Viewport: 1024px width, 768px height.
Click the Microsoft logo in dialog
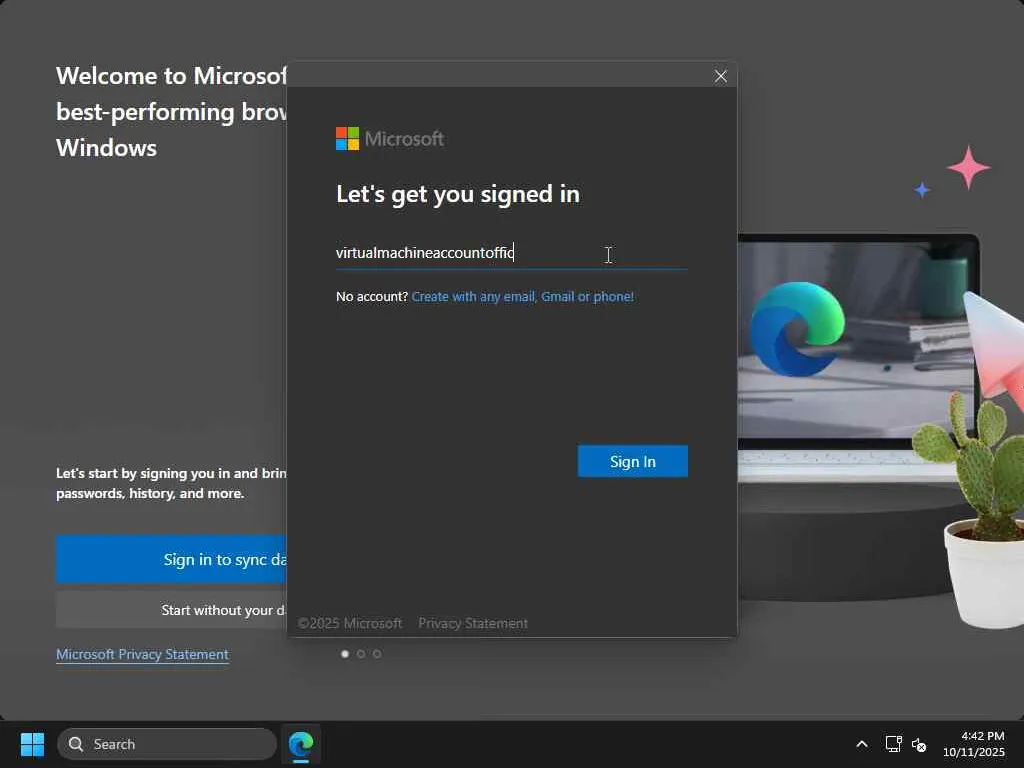click(390, 138)
